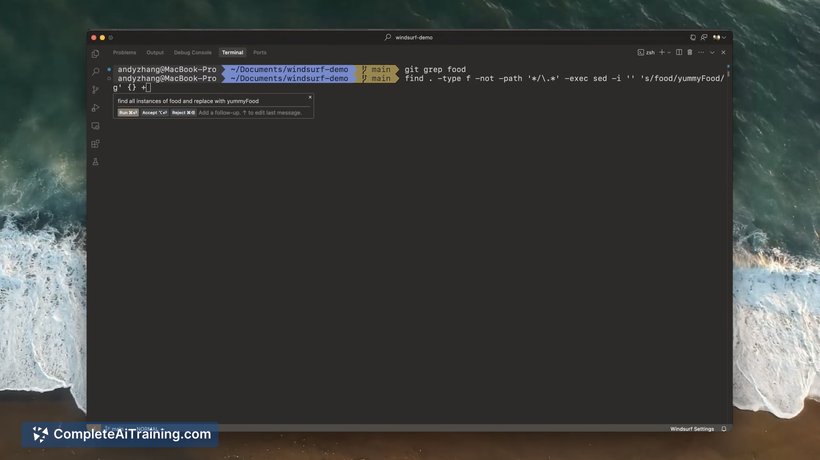Open the Ports tab
The height and width of the screenshot is (460, 820).
[260, 52]
